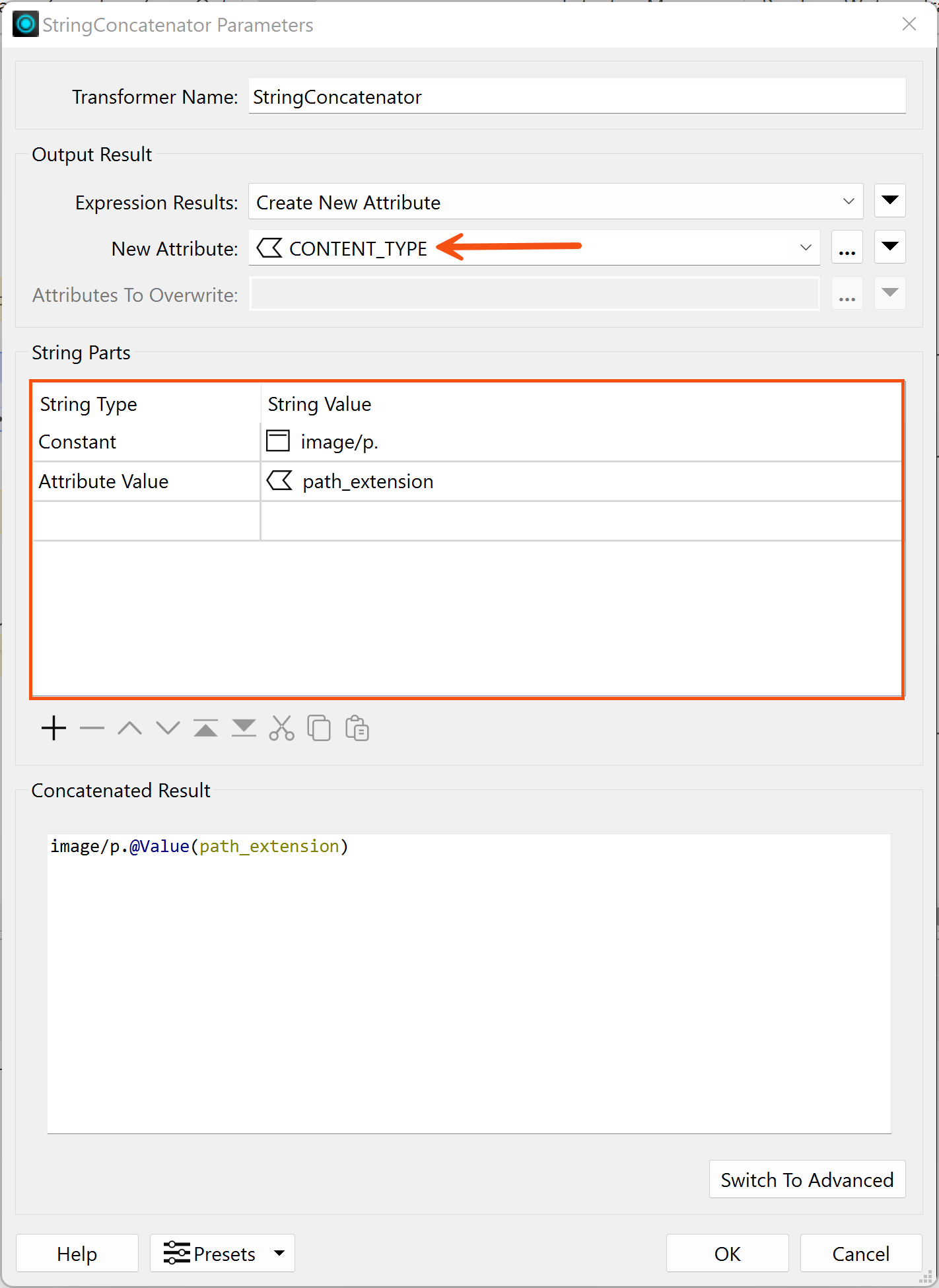939x1288 pixels.
Task: Confirm with the OK button
Action: [728, 1253]
